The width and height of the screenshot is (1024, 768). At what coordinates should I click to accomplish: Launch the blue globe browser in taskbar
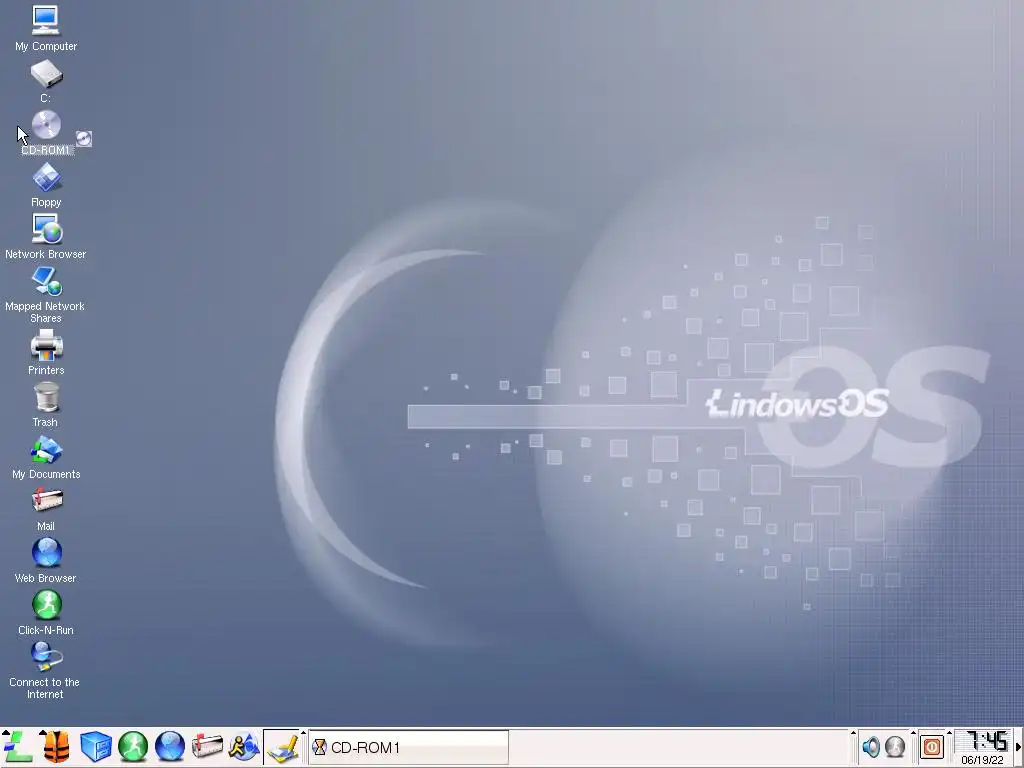[170, 746]
